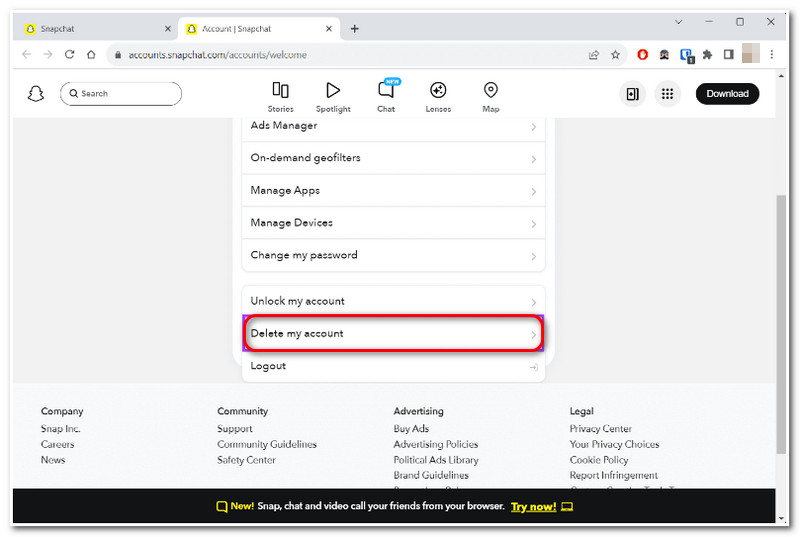This screenshot has height=537, width=800.
Task: Open Unlock my account row
Action: click(x=393, y=301)
